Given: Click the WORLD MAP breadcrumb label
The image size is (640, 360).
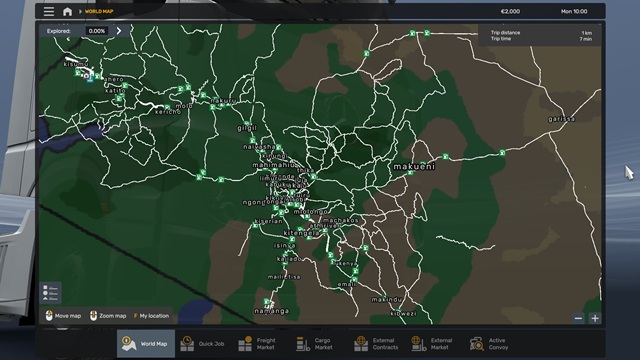Looking at the screenshot, I should (99, 11).
